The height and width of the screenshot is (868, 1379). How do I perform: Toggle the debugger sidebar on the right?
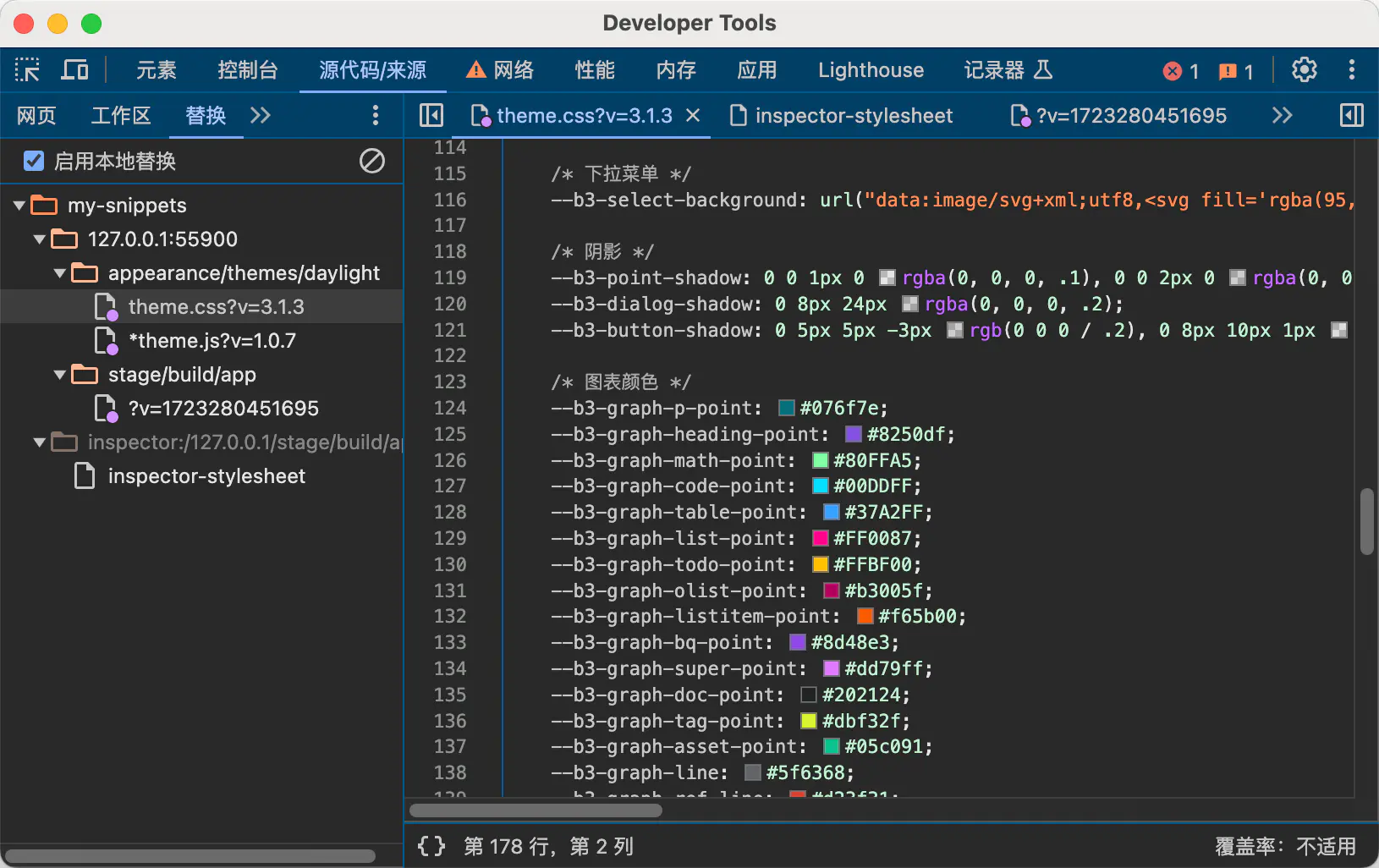(x=1351, y=116)
